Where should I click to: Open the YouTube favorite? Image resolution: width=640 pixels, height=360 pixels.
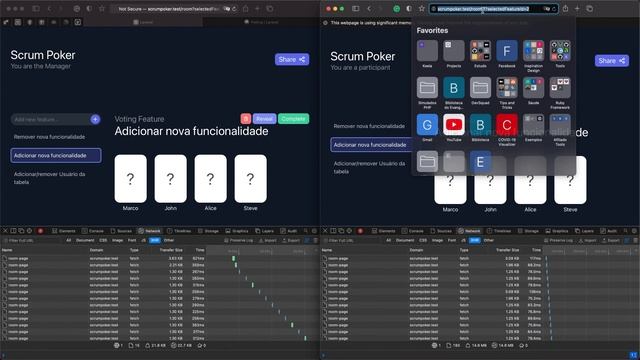coord(453,124)
